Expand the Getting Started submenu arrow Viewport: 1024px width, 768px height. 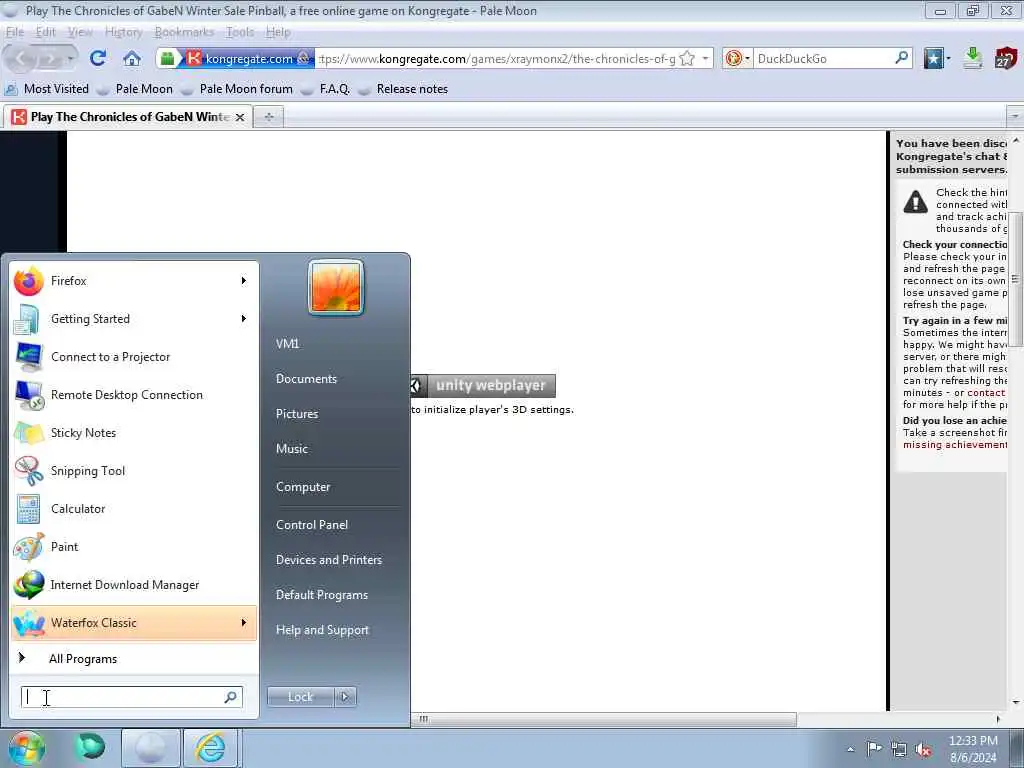tap(244, 319)
